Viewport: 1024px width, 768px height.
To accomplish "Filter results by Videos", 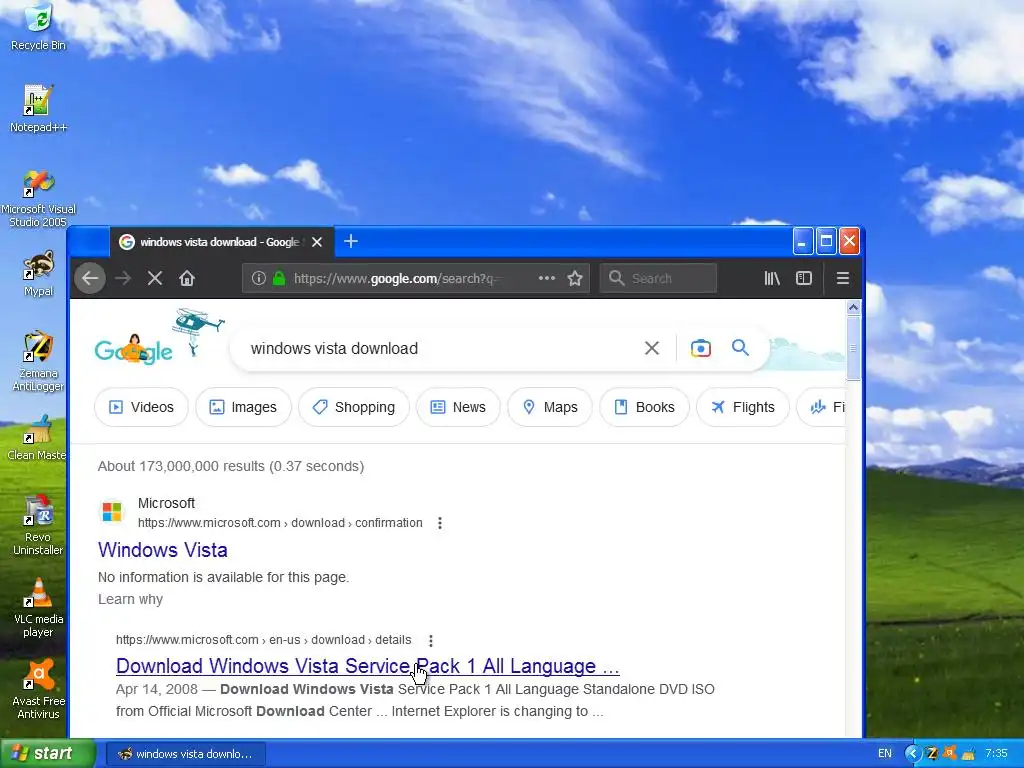I will pyautogui.click(x=142, y=407).
